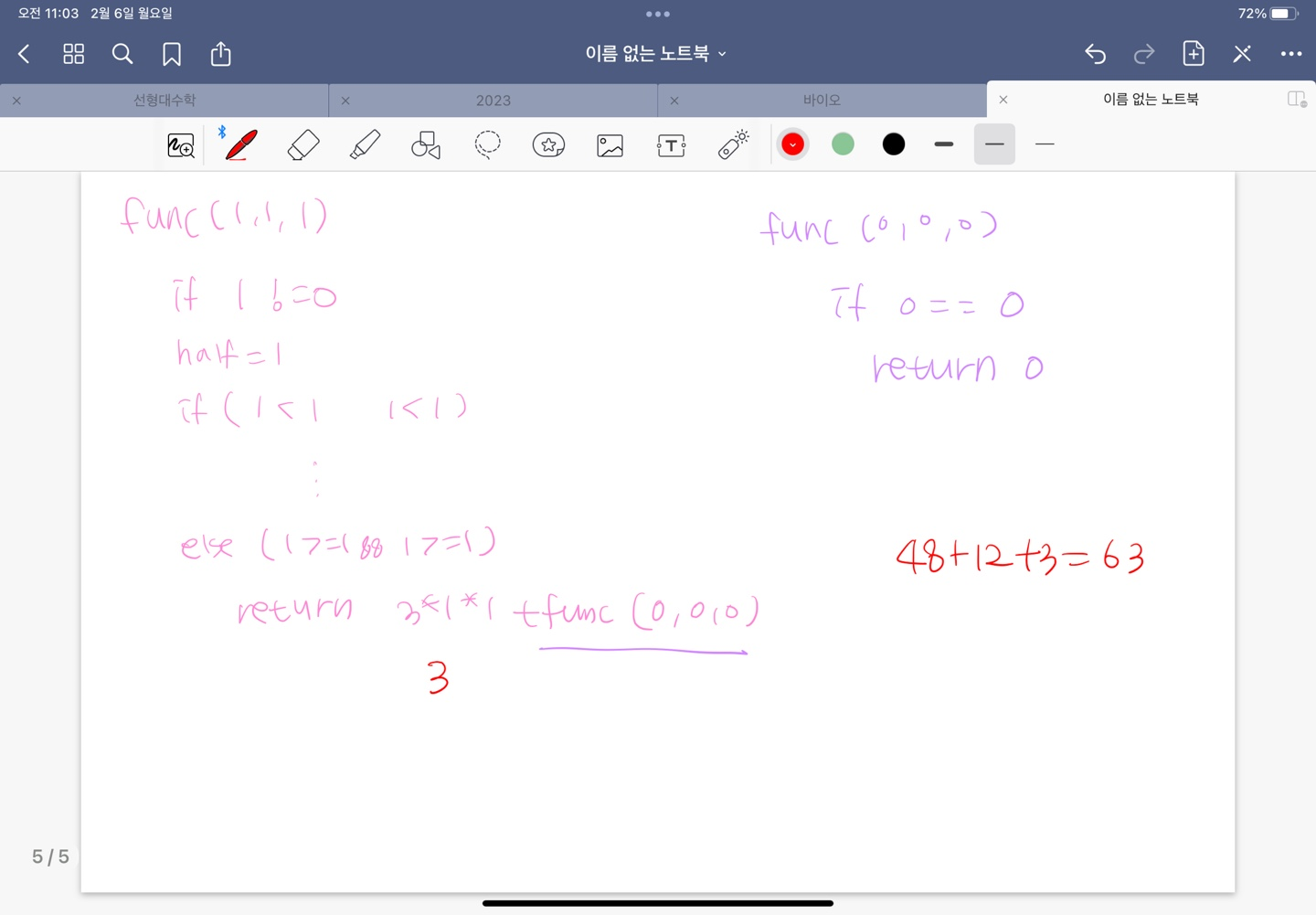Go back using the left chevron
Screen dimensions: 1316x915
click(x=25, y=54)
